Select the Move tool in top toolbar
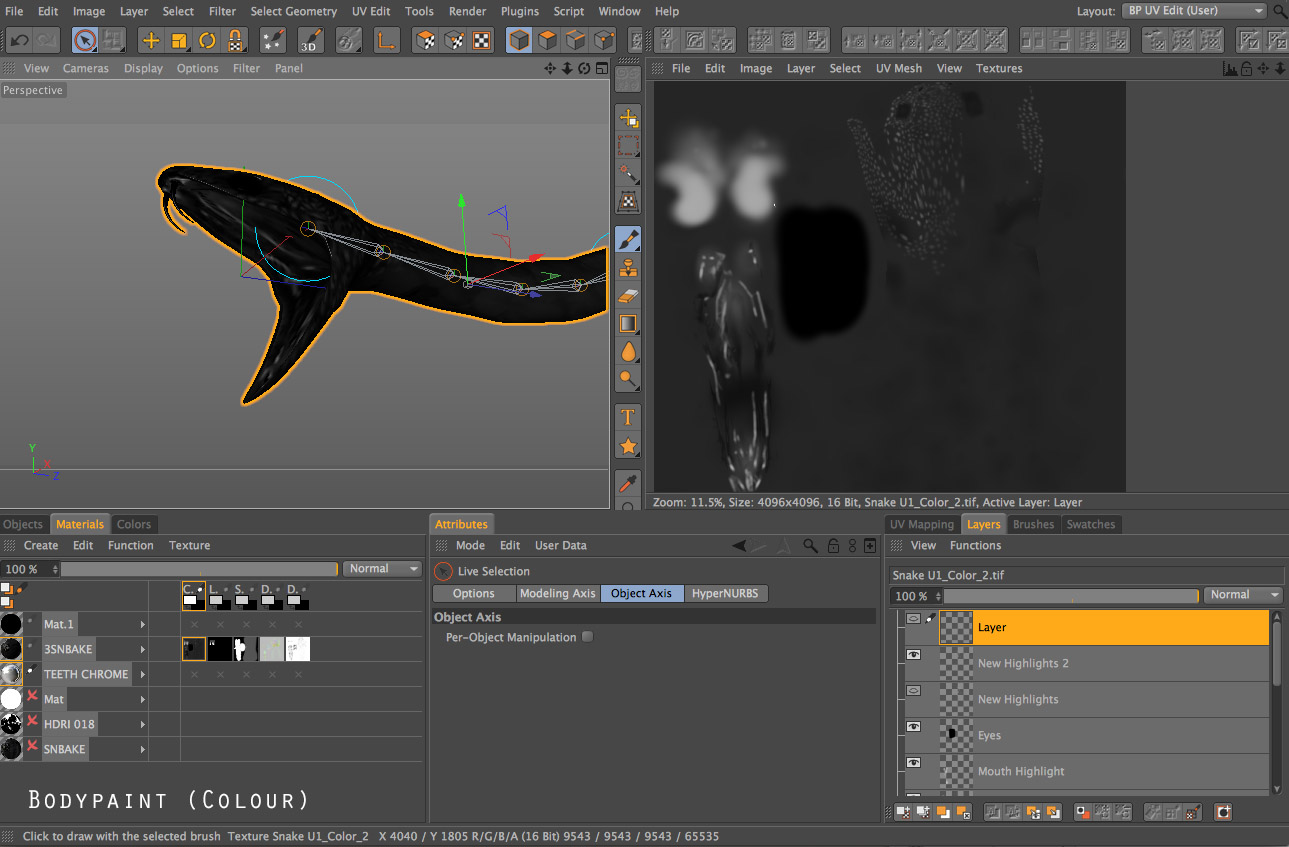The height and width of the screenshot is (847, 1289). [x=151, y=41]
